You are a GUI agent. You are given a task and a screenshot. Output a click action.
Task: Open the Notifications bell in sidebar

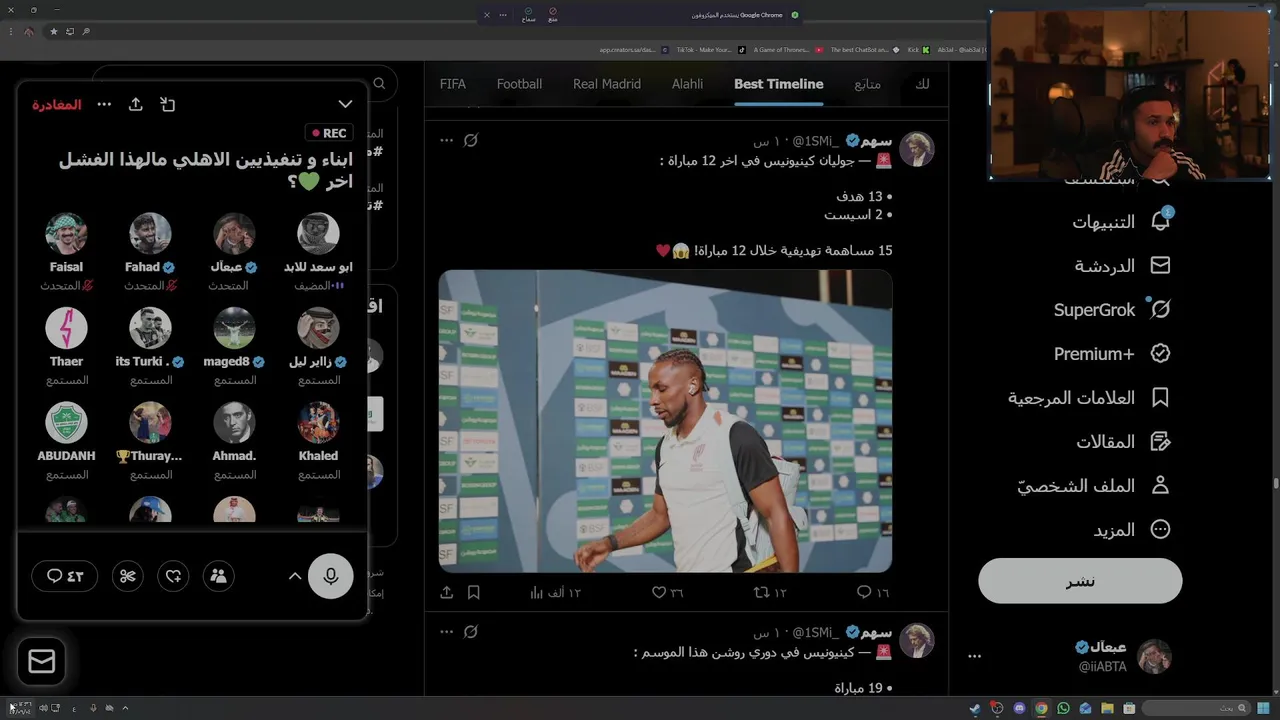1161,221
